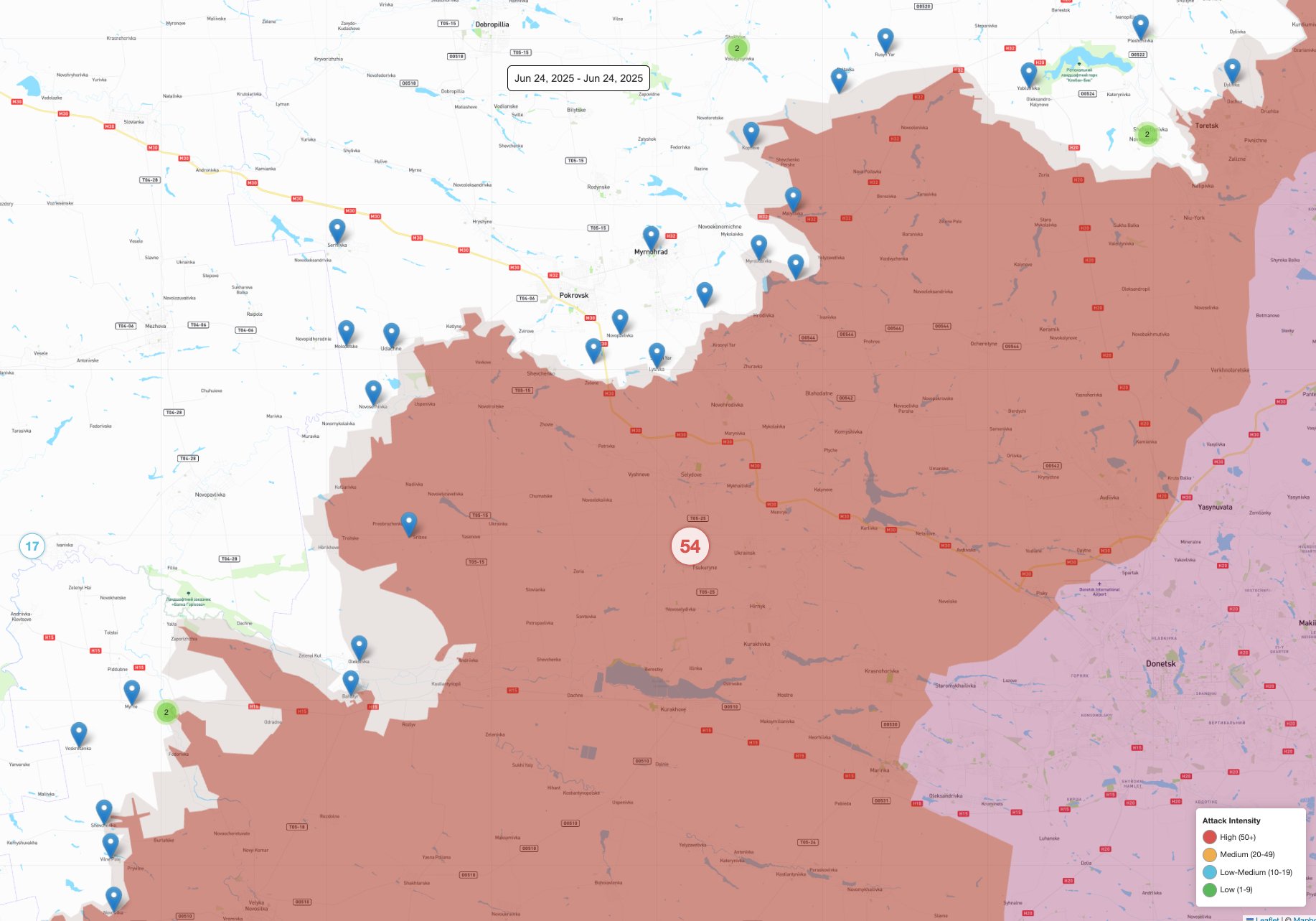Click the red High (50+) legend swatch
1316x921 pixels.
pyautogui.click(x=1210, y=837)
